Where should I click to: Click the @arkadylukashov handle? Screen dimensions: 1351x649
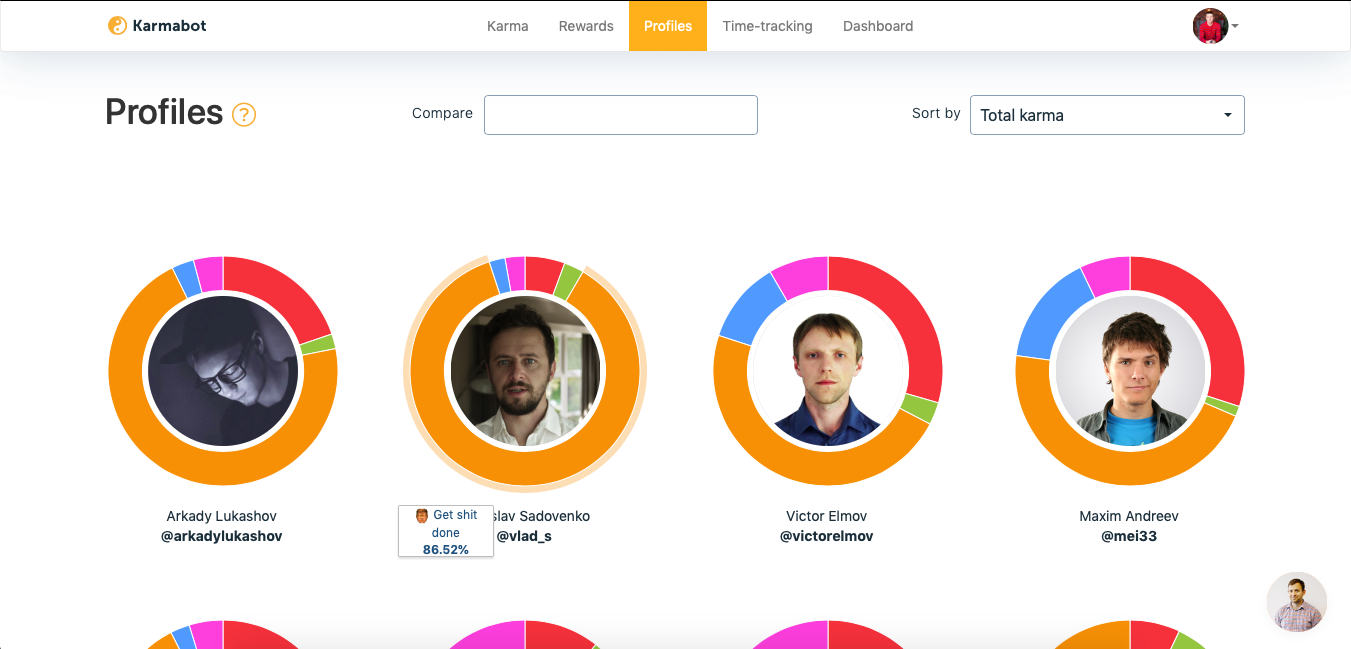pyautogui.click(x=222, y=536)
